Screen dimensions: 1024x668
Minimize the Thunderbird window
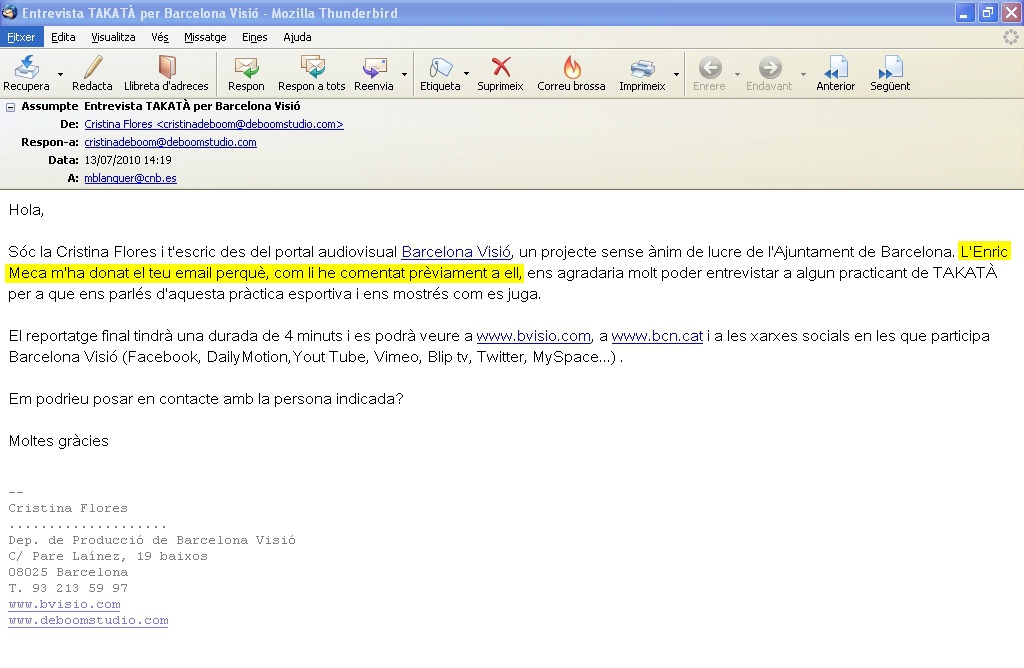(964, 12)
